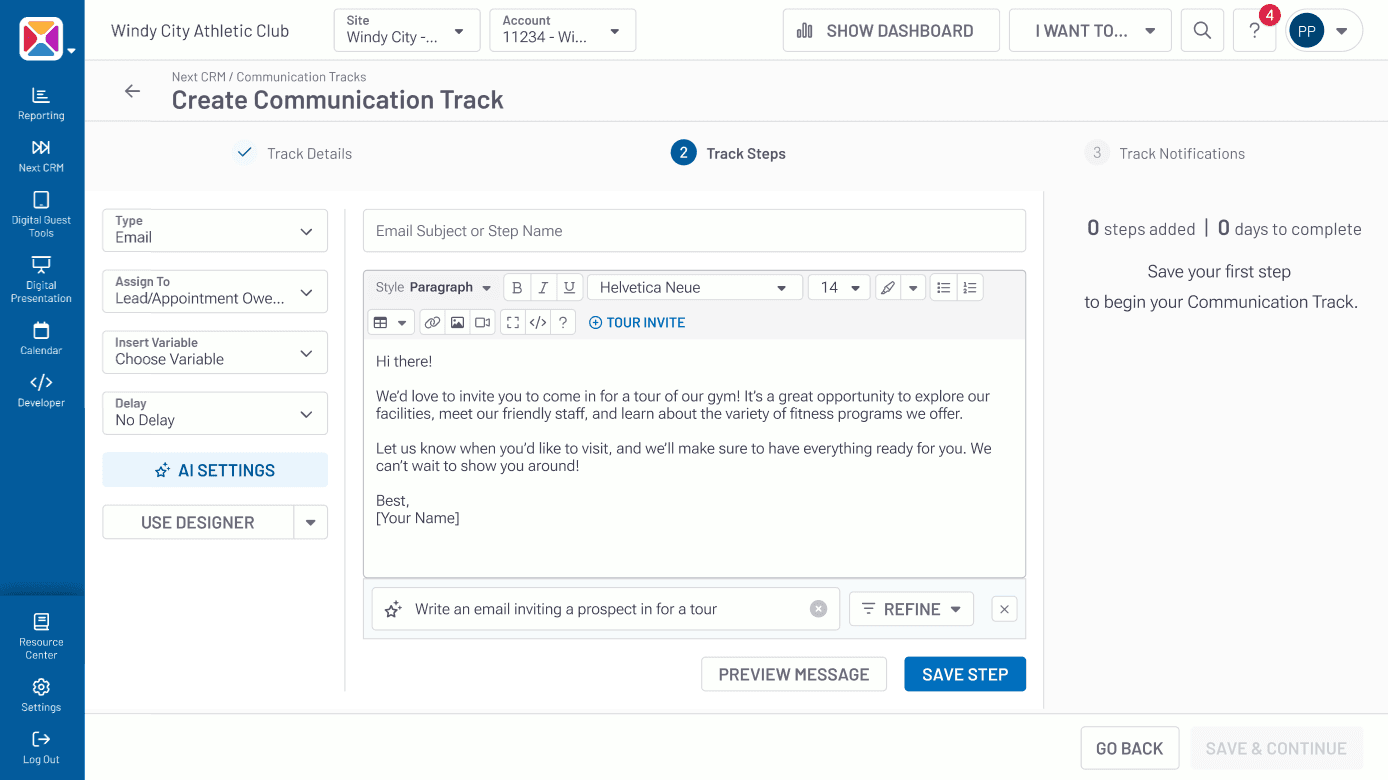Insert a video into the email
1388x780 pixels.
click(x=482, y=321)
